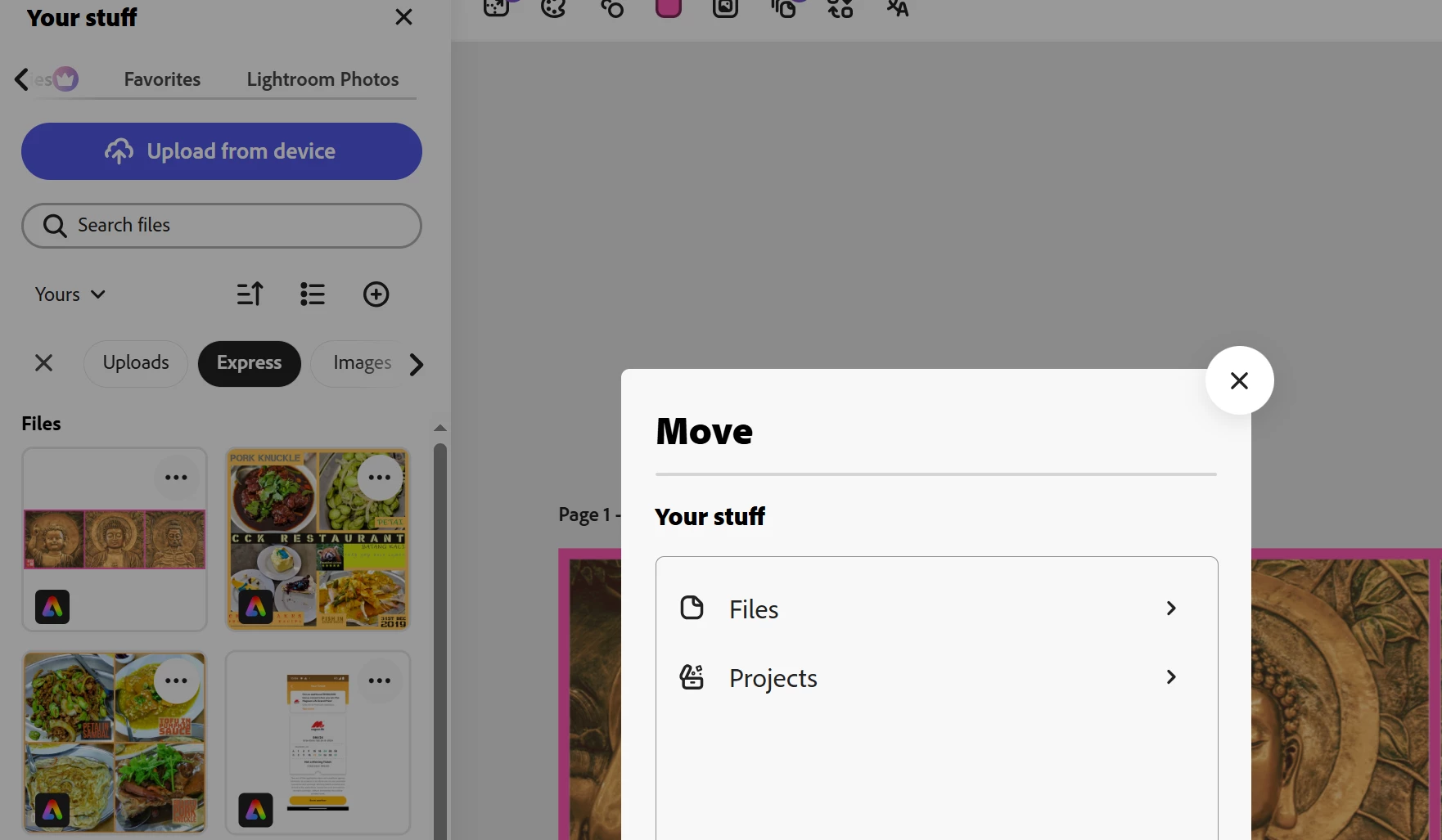Expand the Files row chevron

click(1171, 609)
